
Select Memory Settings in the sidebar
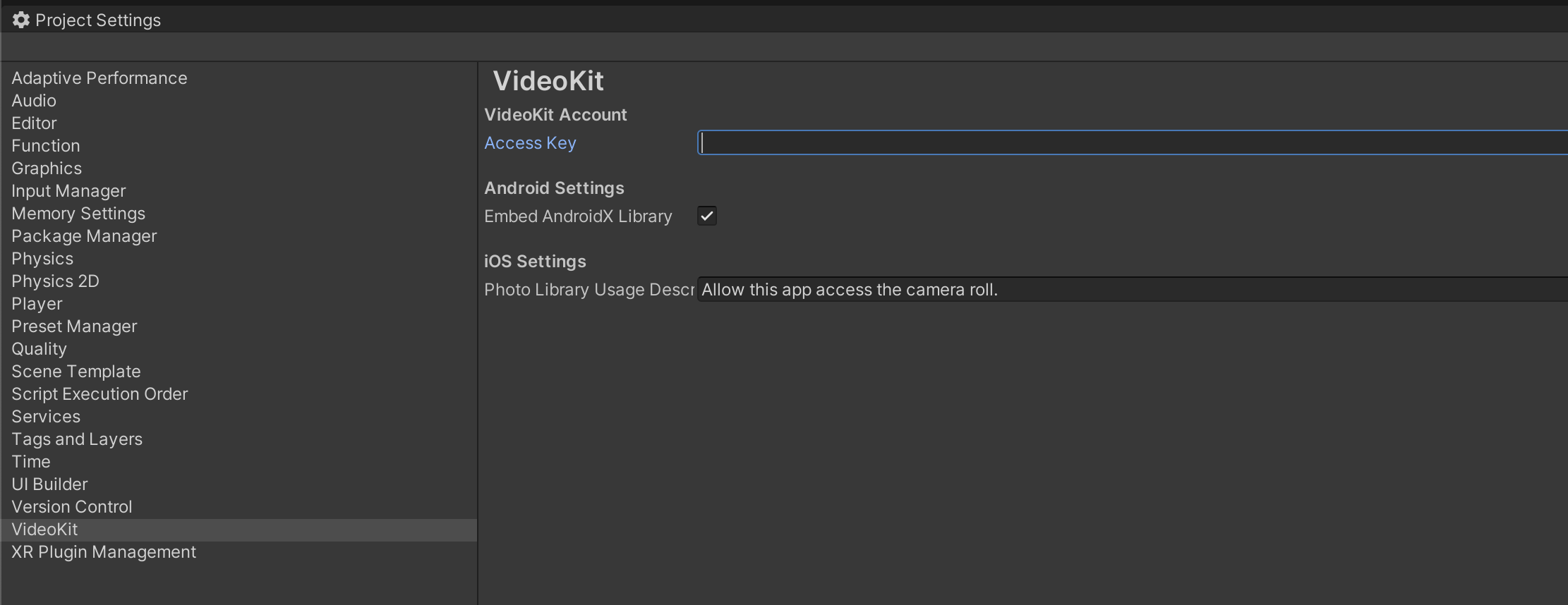point(239,214)
